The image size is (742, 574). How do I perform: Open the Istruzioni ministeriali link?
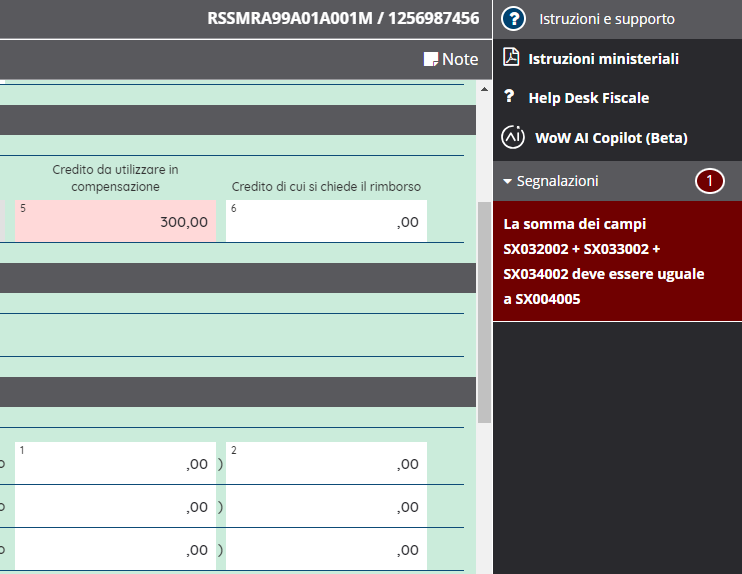point(603,59)
